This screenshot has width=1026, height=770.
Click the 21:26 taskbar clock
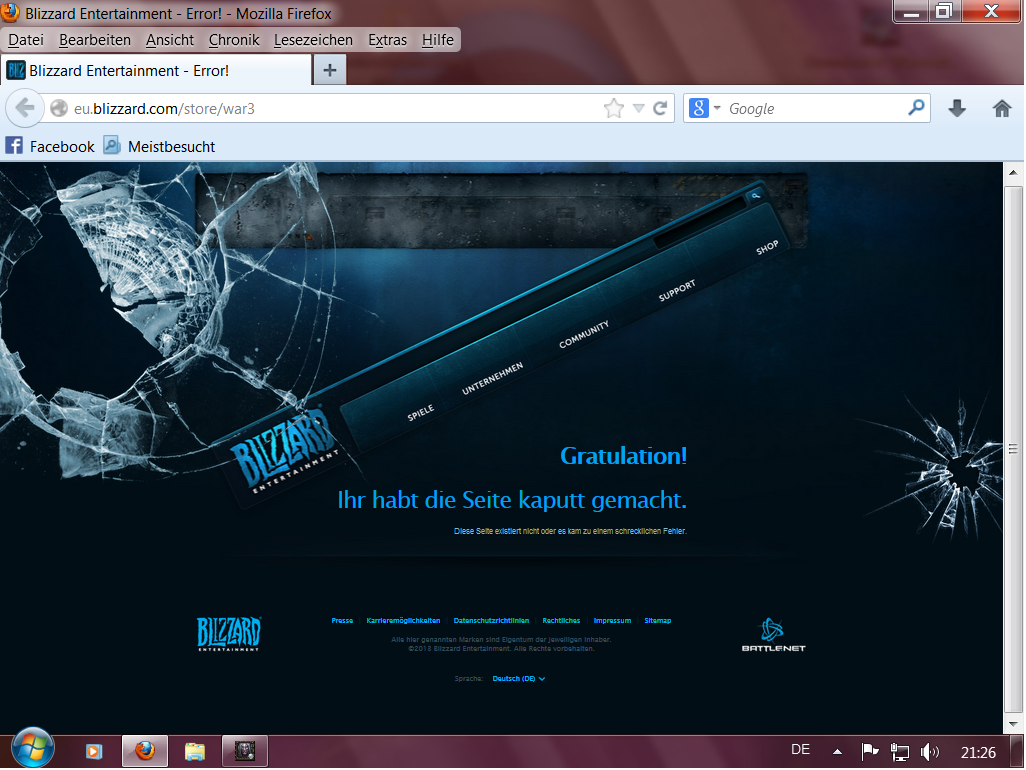978,752
